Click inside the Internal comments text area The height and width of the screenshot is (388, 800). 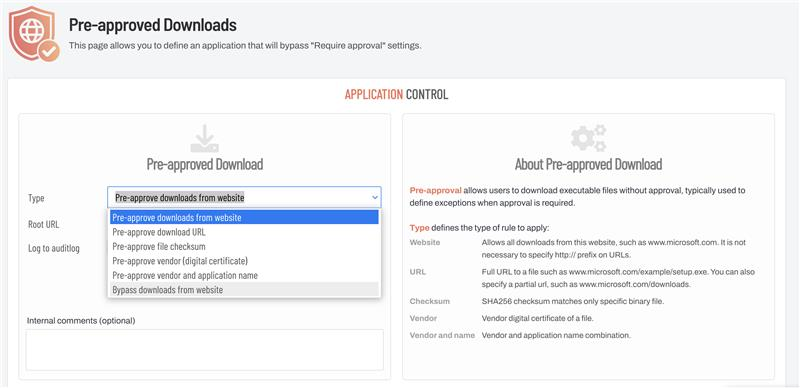tap(205, 350)
